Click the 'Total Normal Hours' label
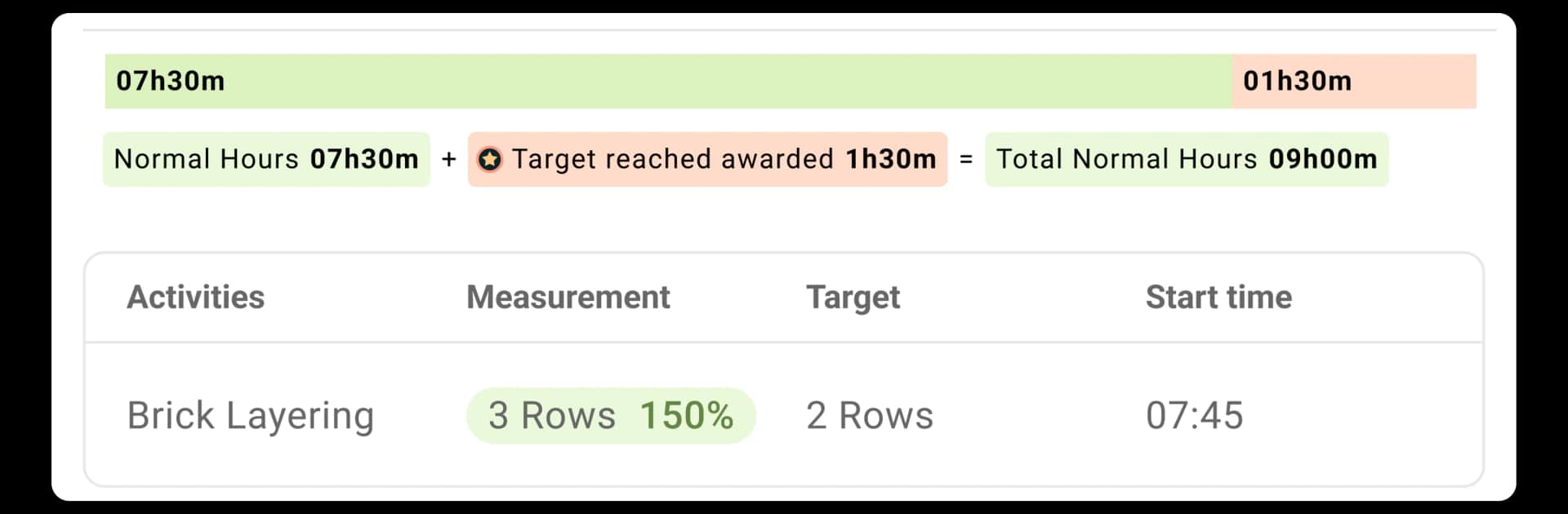 tap(1126, 159)
